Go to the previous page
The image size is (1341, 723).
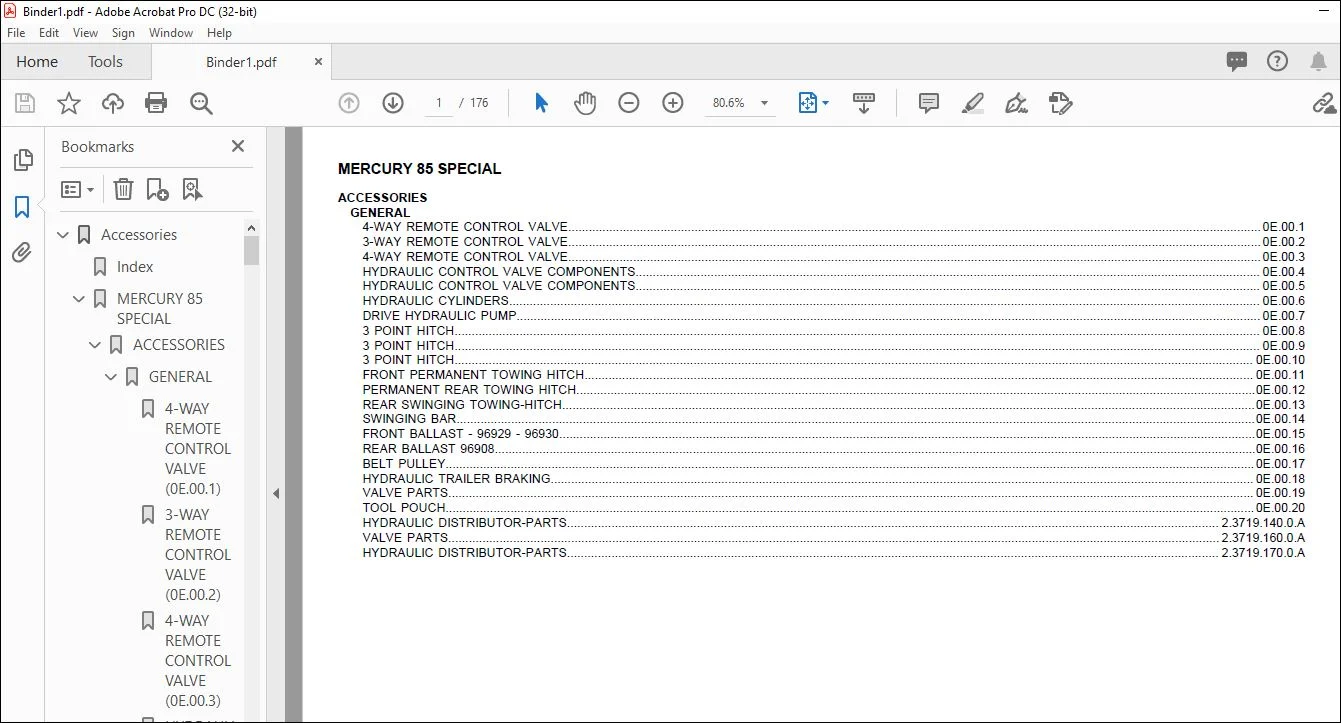pyautogui.click(x=349, y=103)
